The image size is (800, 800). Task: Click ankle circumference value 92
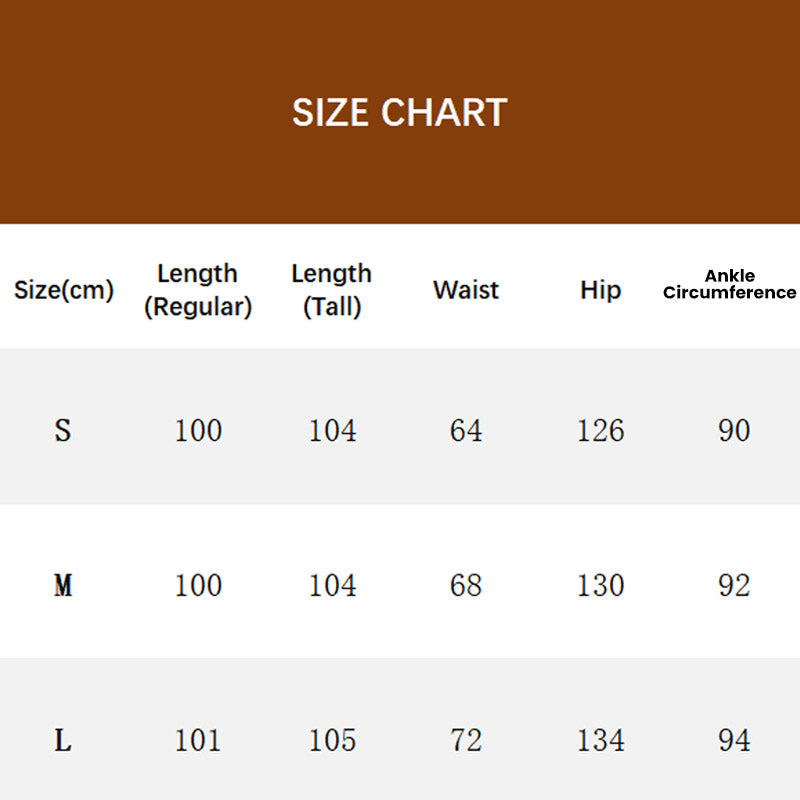734,585
